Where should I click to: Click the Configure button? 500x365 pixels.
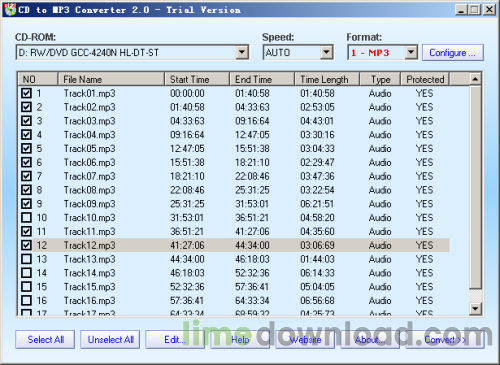pos(453,53)
